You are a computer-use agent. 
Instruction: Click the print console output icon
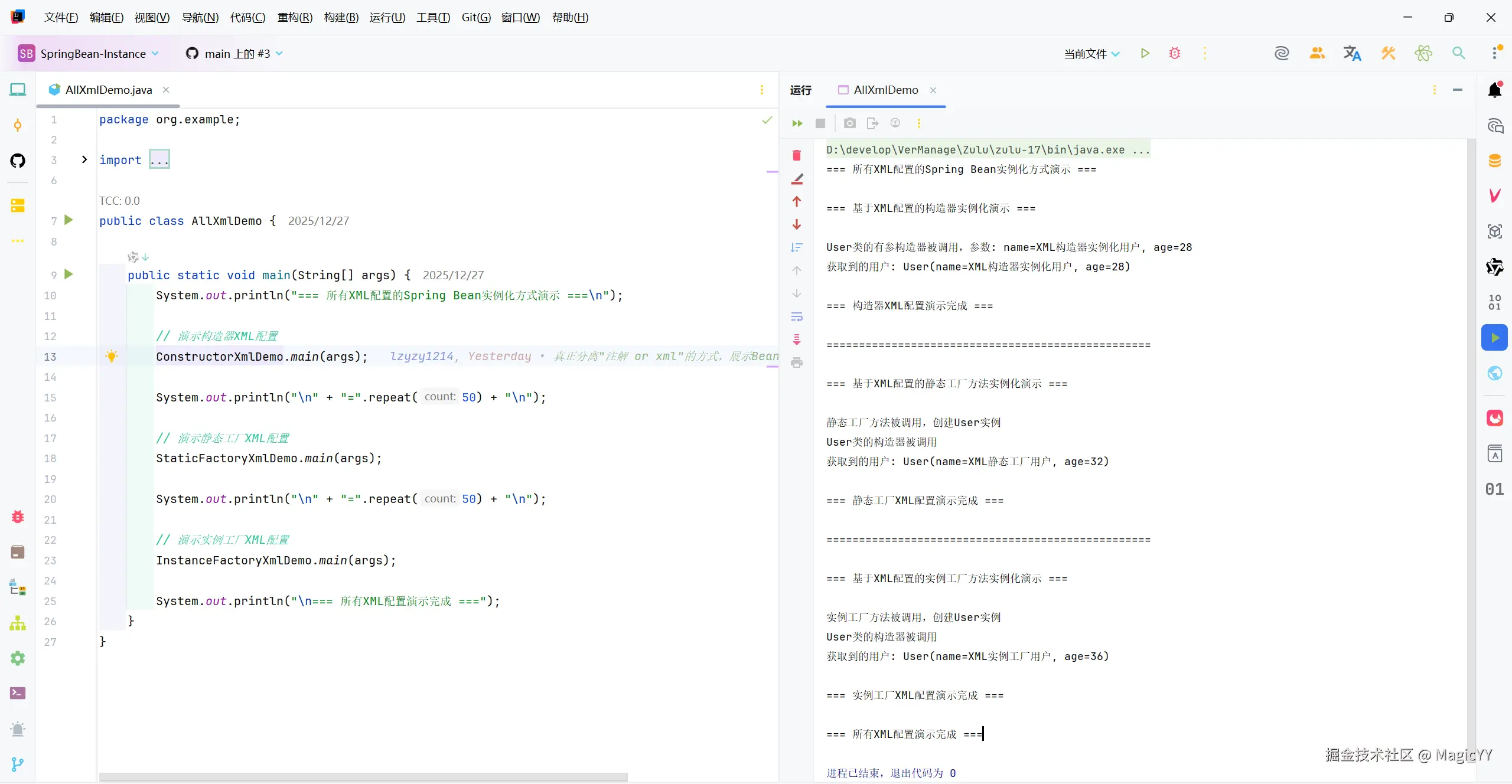point(797,362)
